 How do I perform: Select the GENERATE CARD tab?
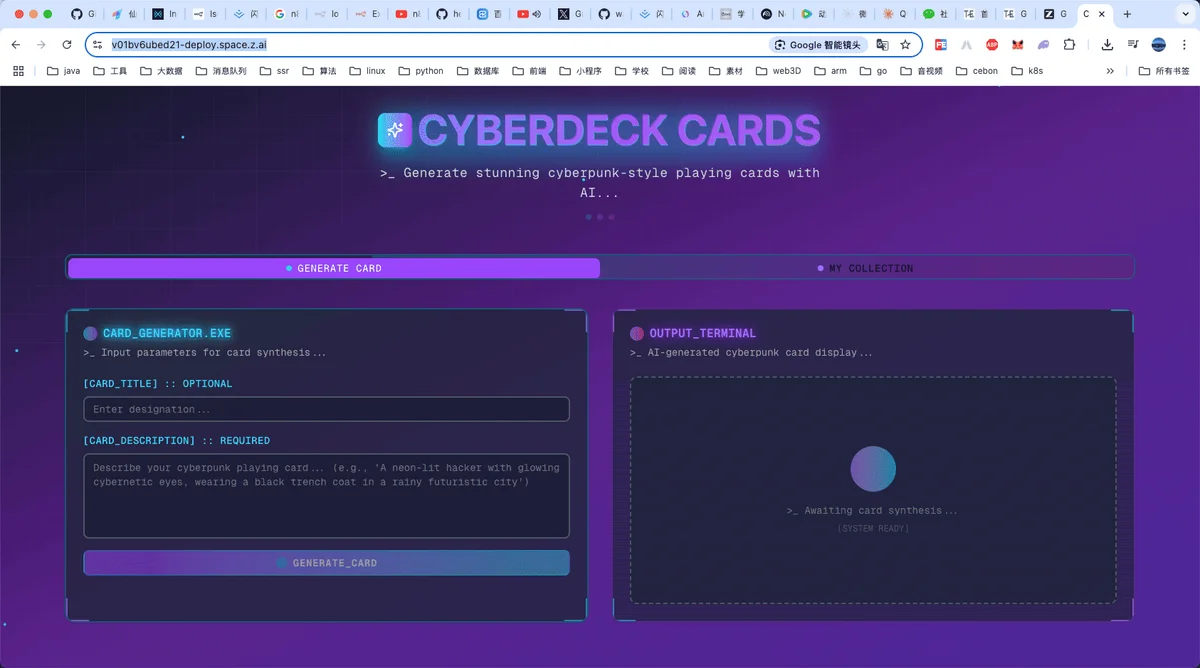pyautogui.click(x=334, y=268)
